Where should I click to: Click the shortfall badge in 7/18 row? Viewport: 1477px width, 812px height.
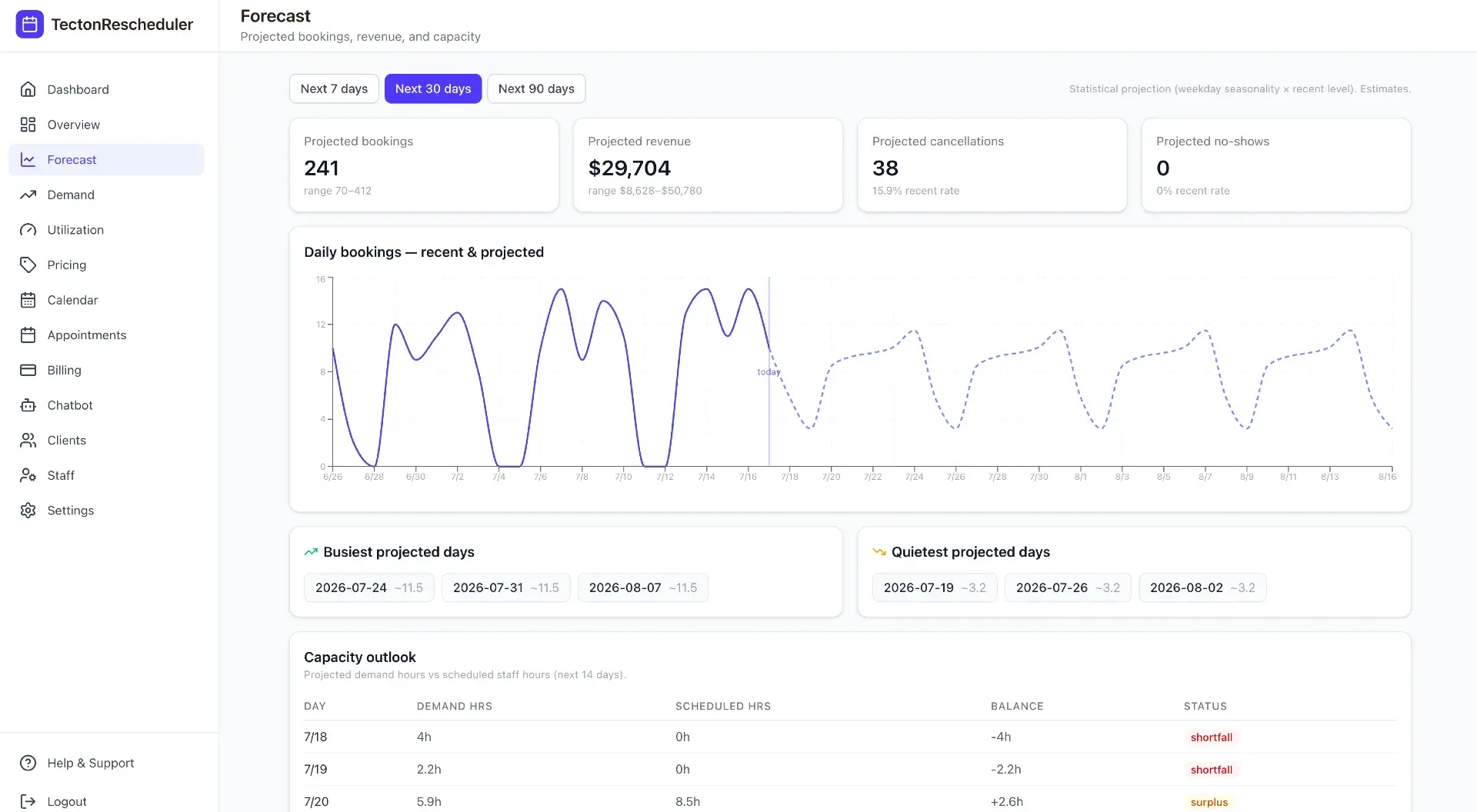coord(1212,737)
